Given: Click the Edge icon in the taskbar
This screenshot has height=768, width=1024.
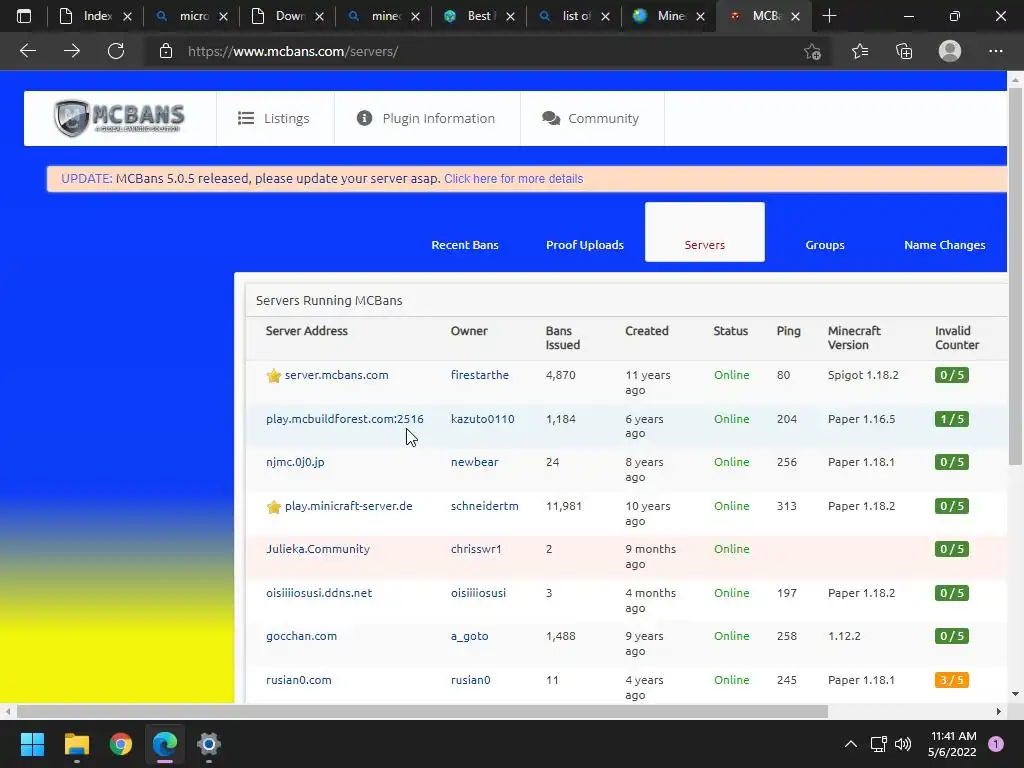Looking at the screenshot, I should point(165,744).
